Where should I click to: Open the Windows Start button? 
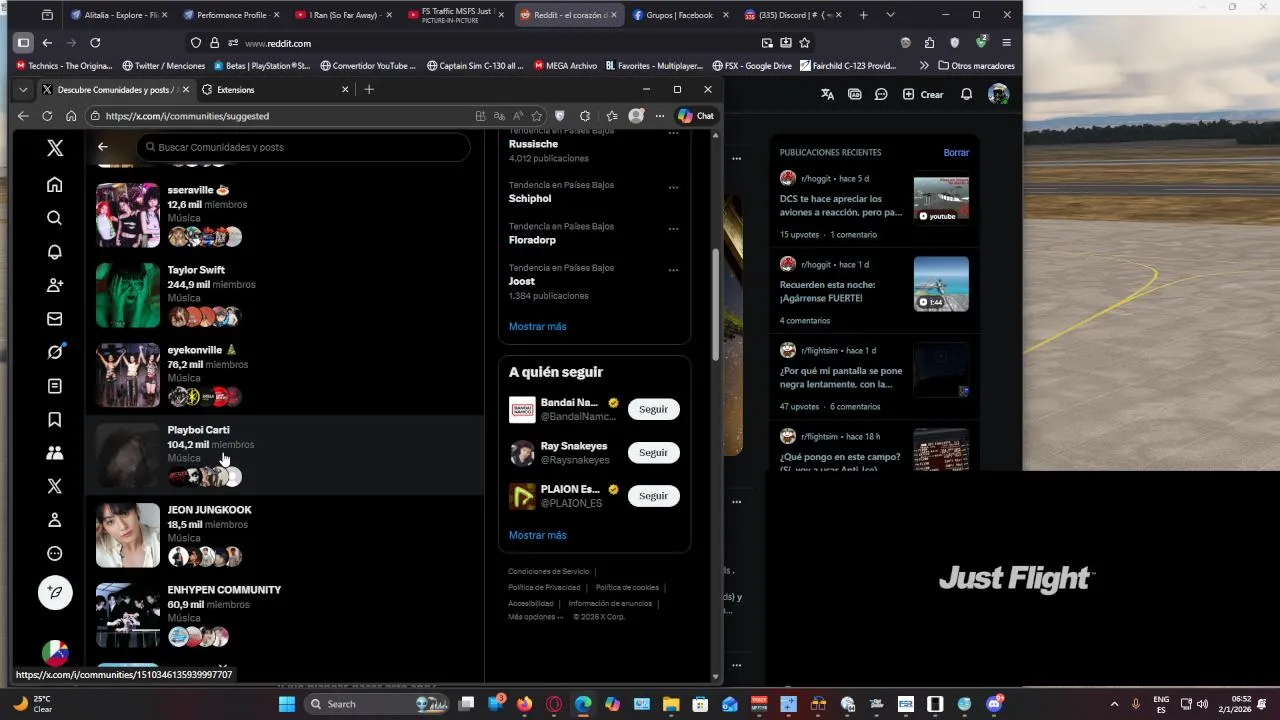[287, 704]
